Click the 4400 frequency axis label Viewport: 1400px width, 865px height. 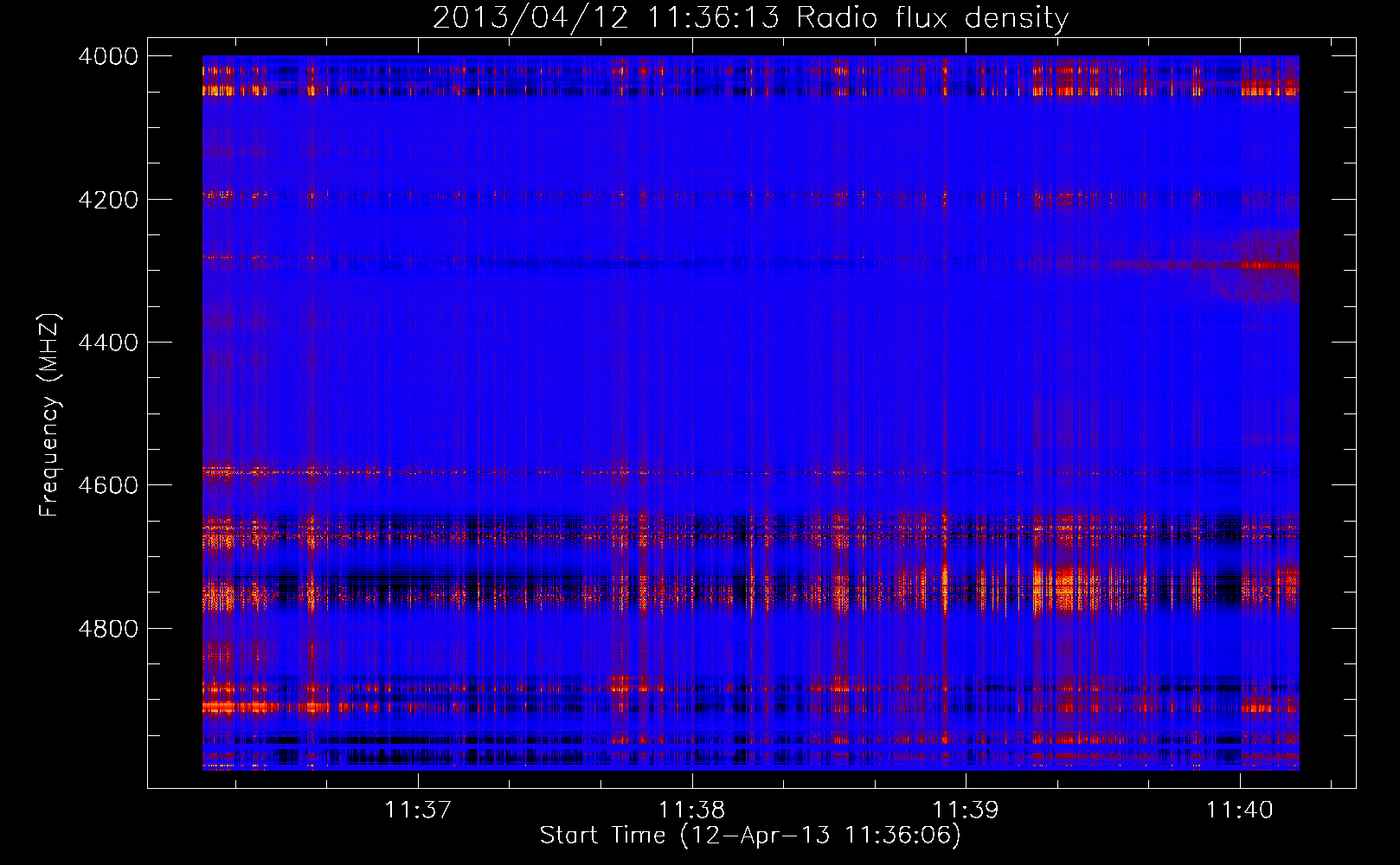click(x=108, y=343)
